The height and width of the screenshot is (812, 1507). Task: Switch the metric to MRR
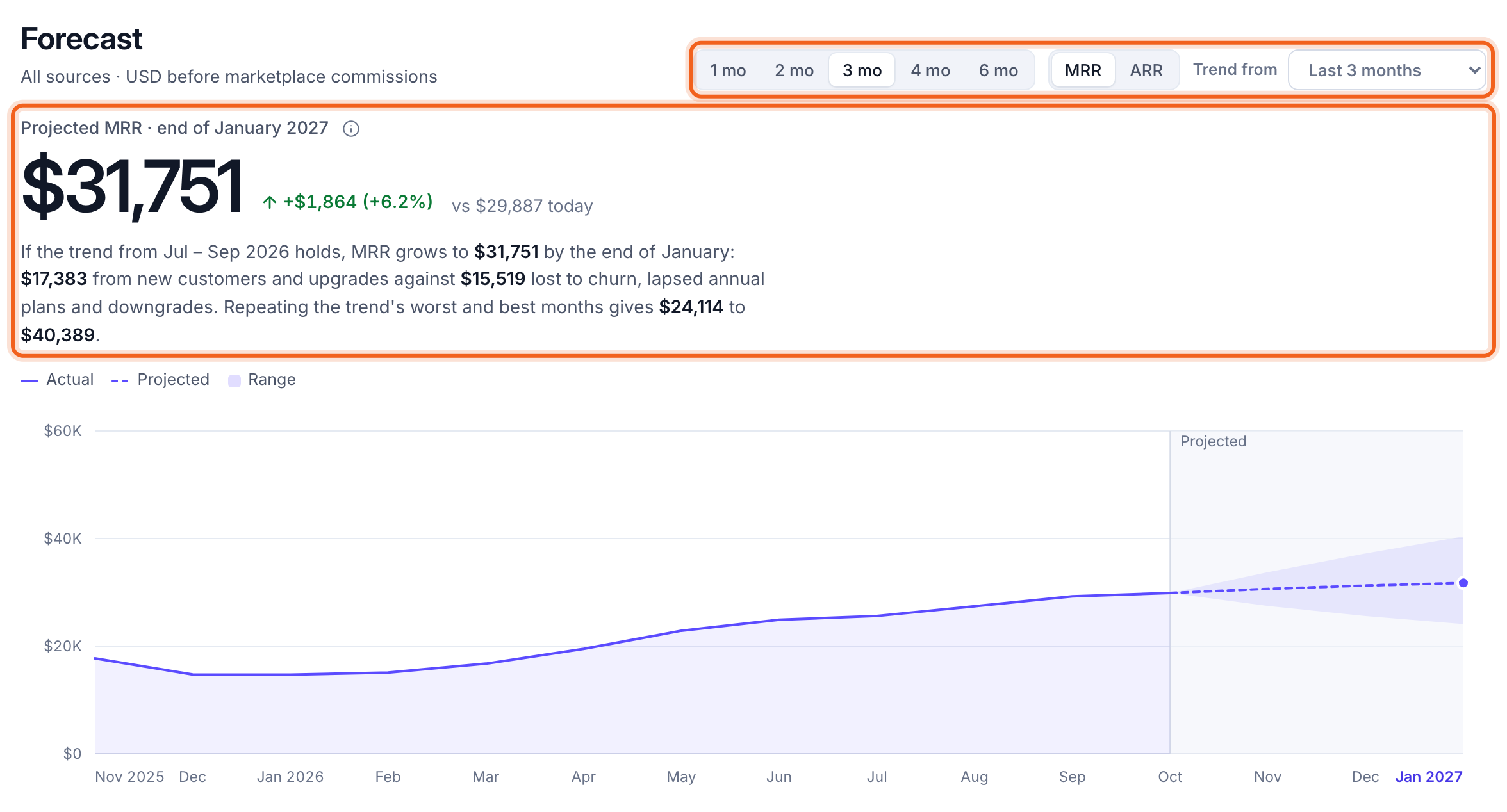point(1083,70)
